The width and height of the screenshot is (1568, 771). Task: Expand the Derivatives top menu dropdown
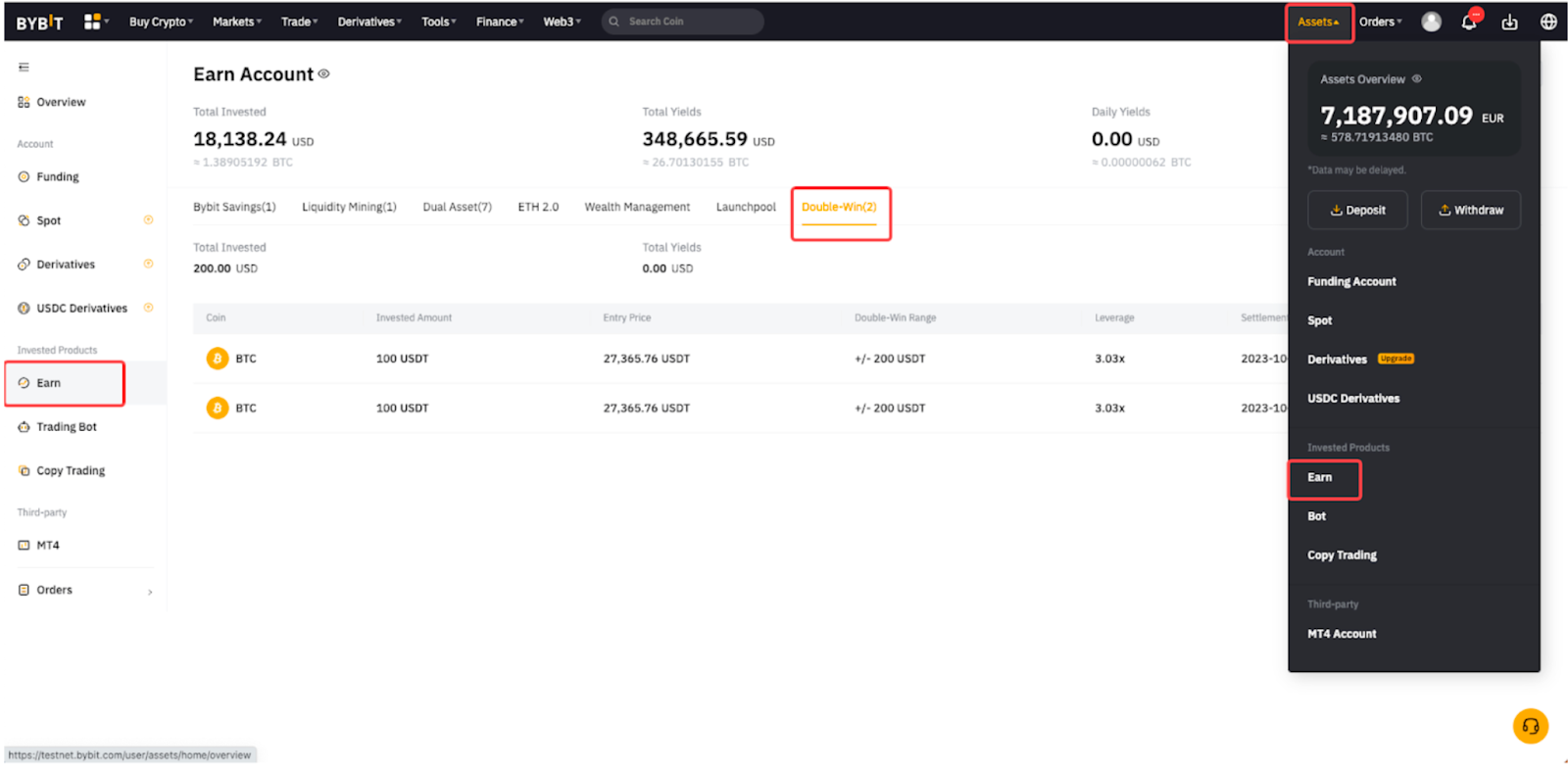(x=369, y=22)
